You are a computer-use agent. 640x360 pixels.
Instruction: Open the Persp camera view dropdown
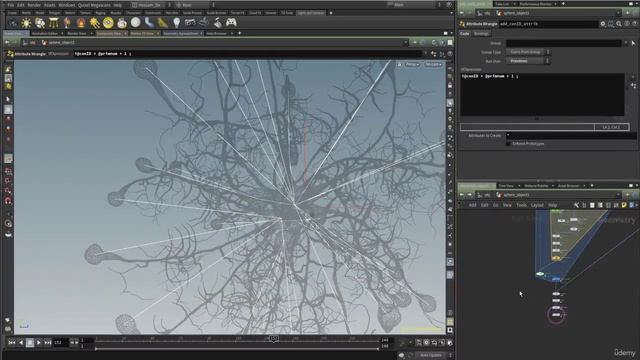point(412,64)
